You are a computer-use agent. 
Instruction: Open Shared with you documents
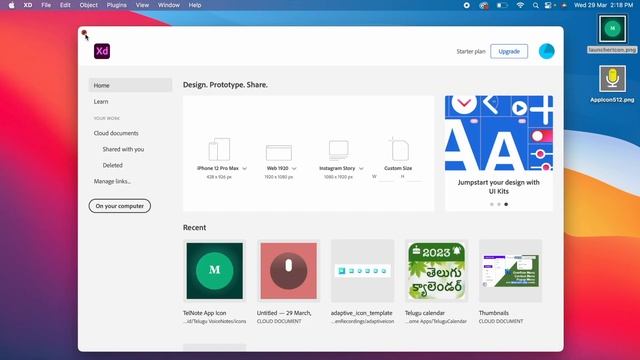(123, 149)
